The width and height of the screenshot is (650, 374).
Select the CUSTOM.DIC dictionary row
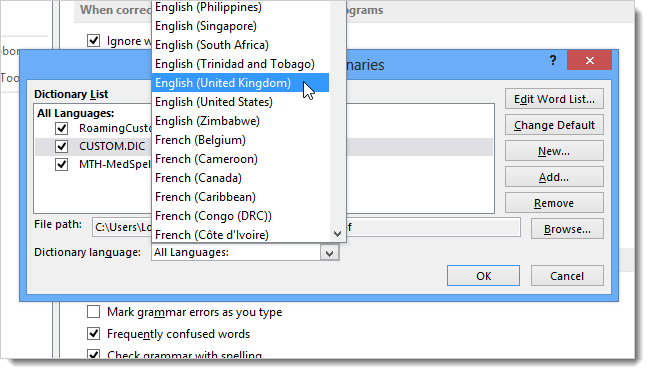(264, 146)
